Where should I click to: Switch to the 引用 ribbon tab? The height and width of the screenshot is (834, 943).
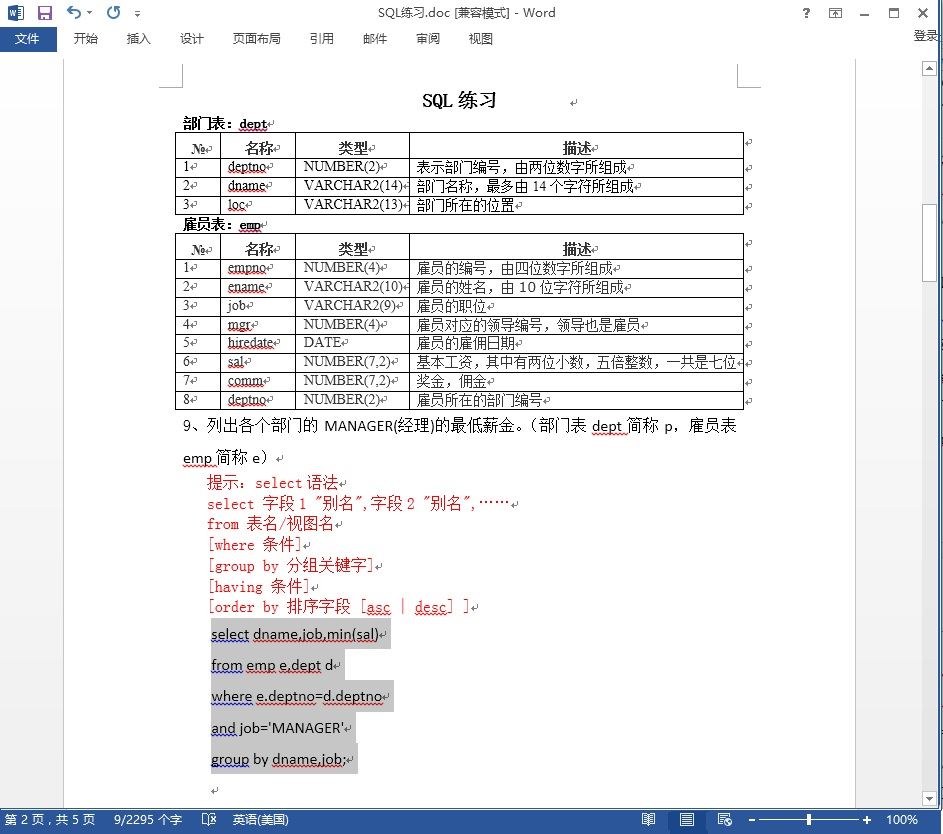(x=322, y=39)
